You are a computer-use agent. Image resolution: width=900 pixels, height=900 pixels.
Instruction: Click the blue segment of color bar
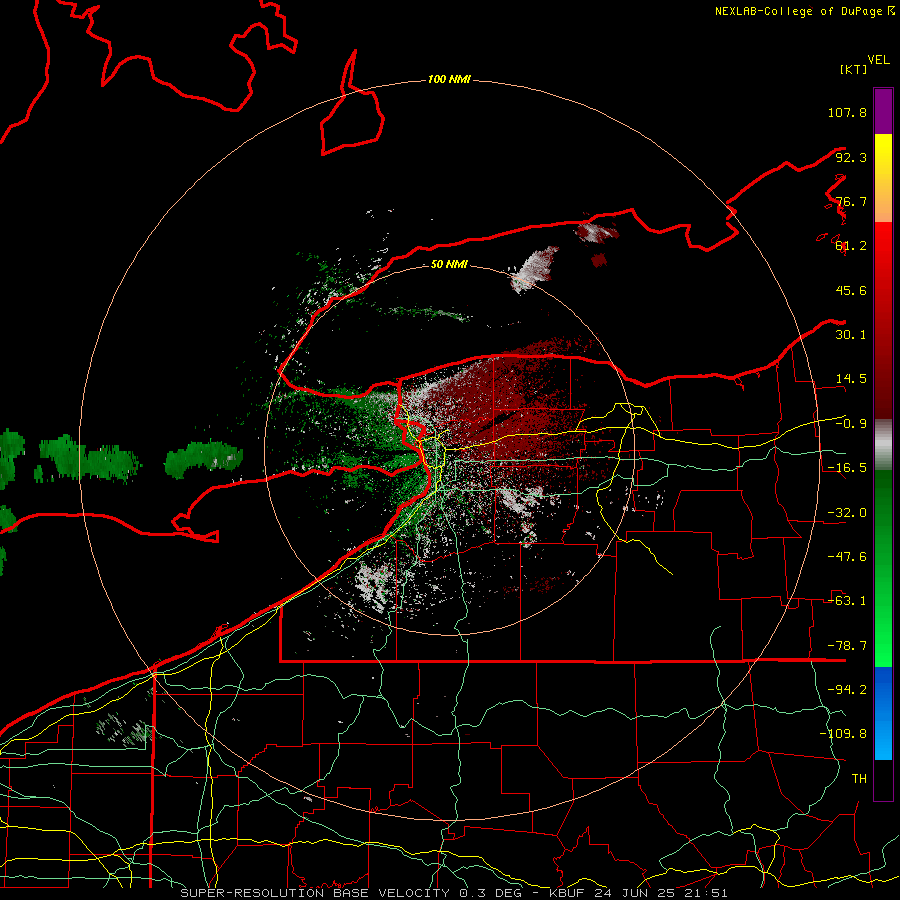(883, 713)
